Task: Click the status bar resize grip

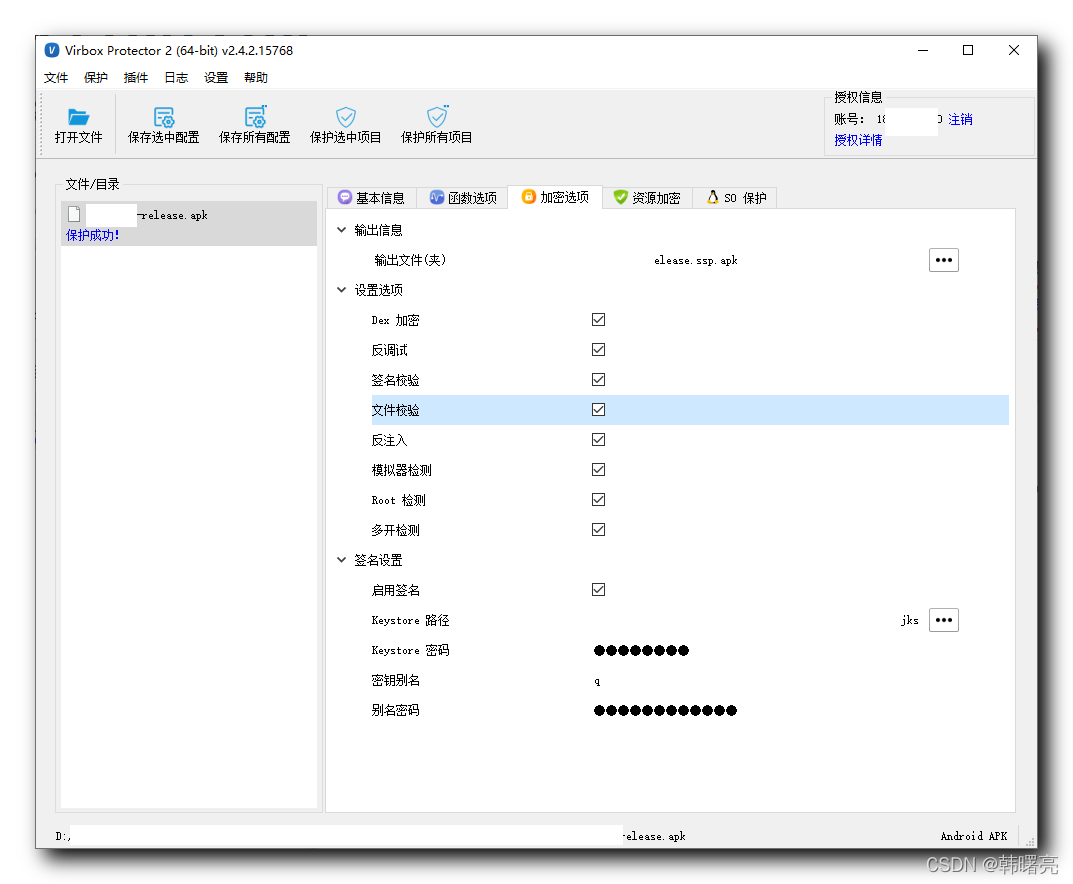Action: 1029,841
